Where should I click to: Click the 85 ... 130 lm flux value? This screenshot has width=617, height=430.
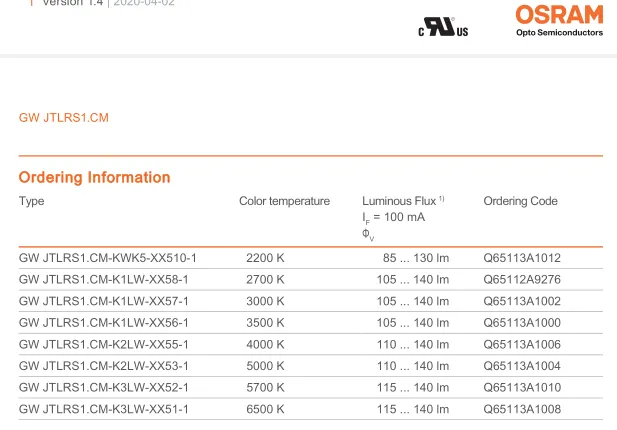click(415, 258)
